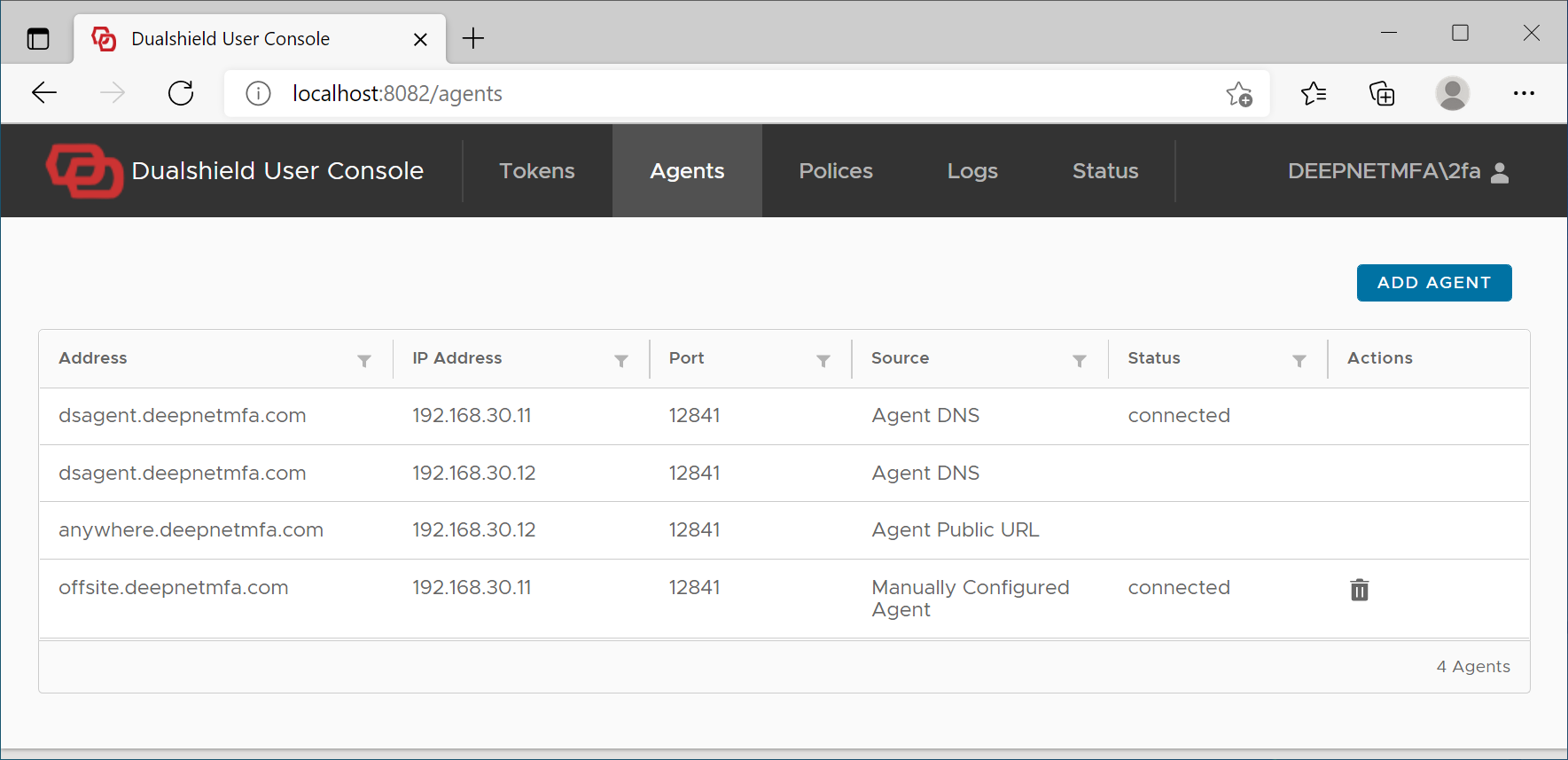Image resolution: width=1568 pixels, height=760 pixels.
Task: Click the Dualshield logo in header
Action: pyautogui.click(x=84, y=170)
